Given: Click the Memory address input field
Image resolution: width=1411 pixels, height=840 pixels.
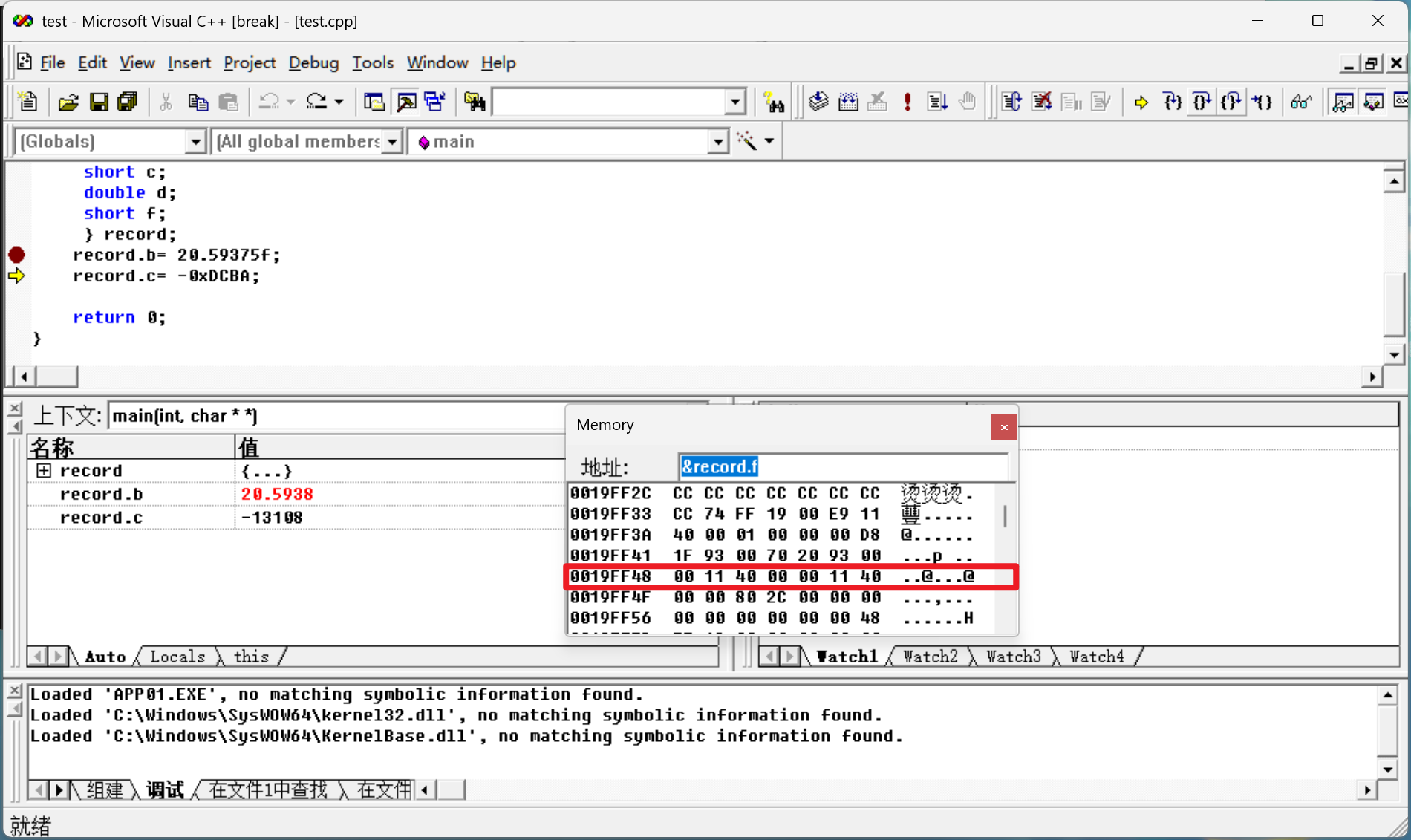Looking at the screenshot, I should [x=843, y=467].
